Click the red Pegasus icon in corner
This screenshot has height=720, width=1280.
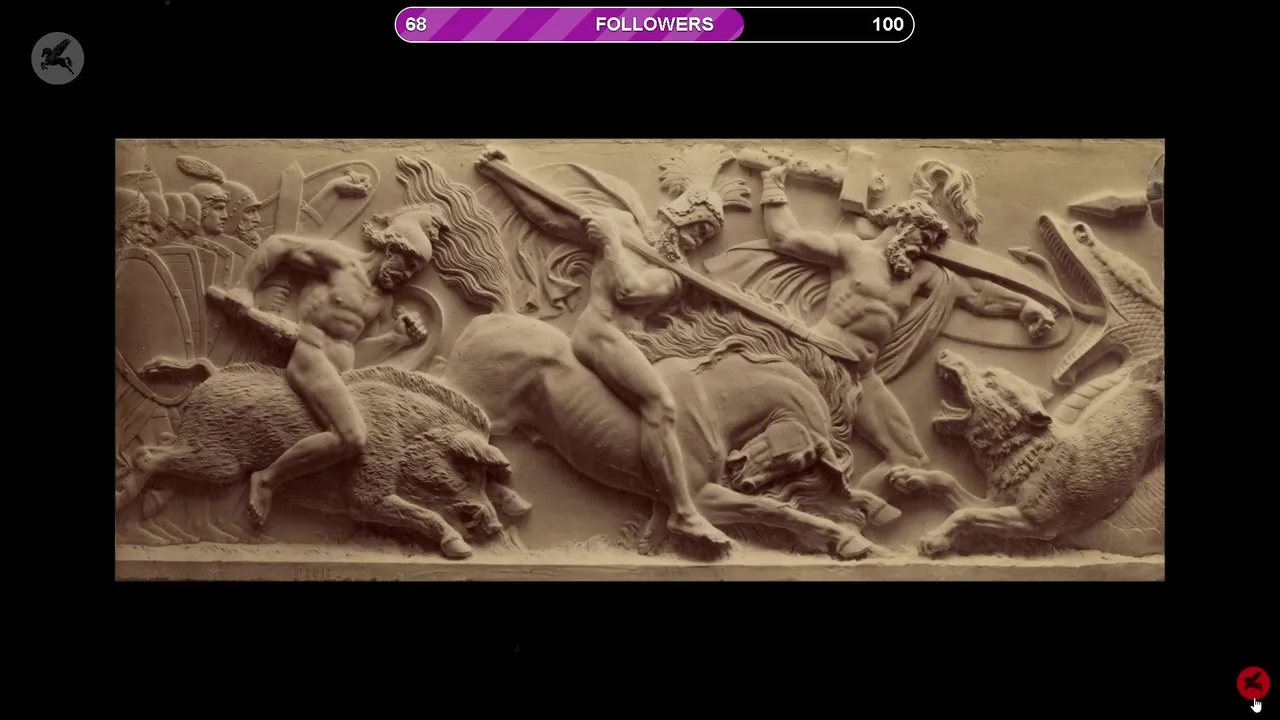pyautogui.click(x=1252, y=683)
